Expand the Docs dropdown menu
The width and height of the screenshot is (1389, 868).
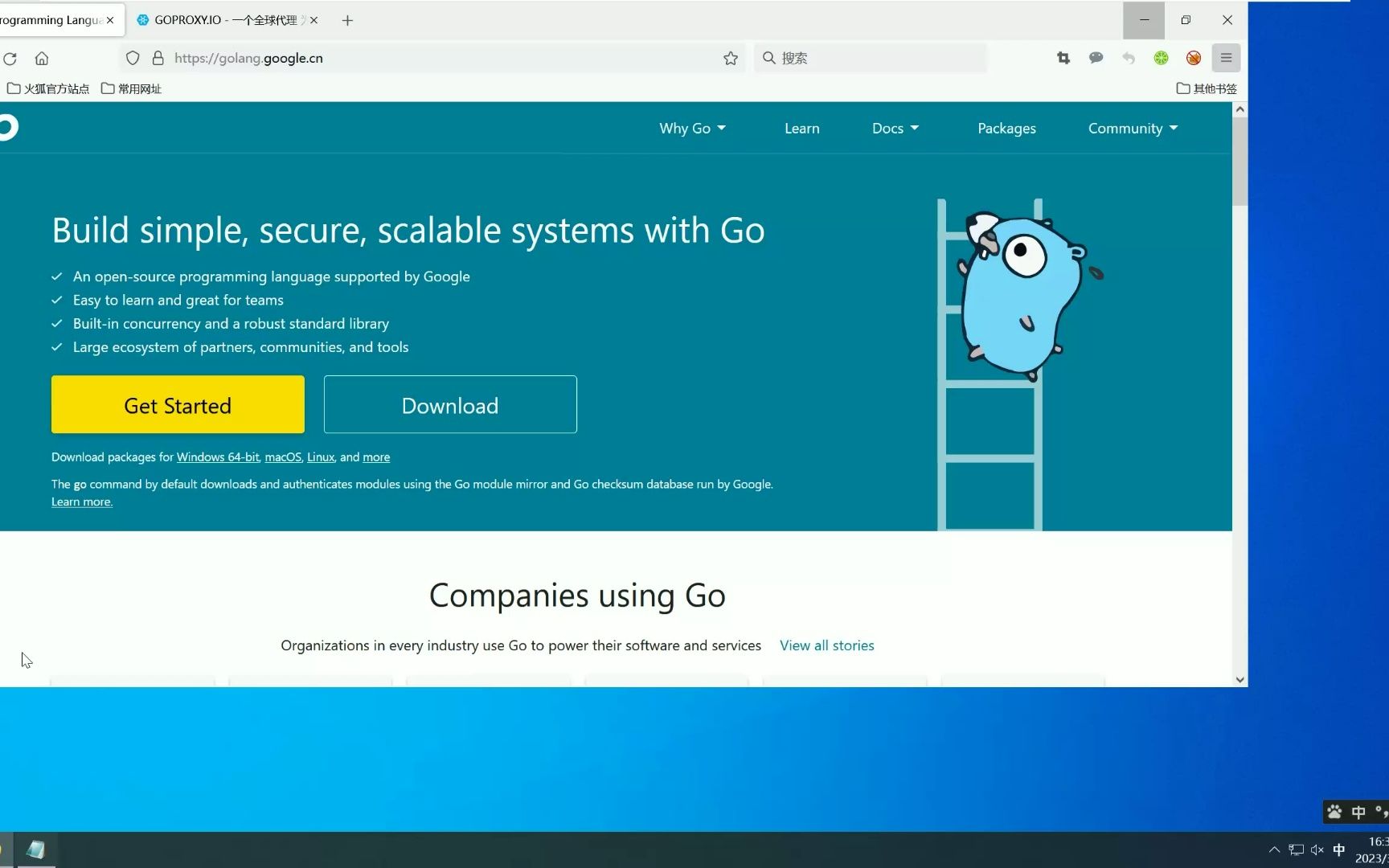tap(895, 129)
